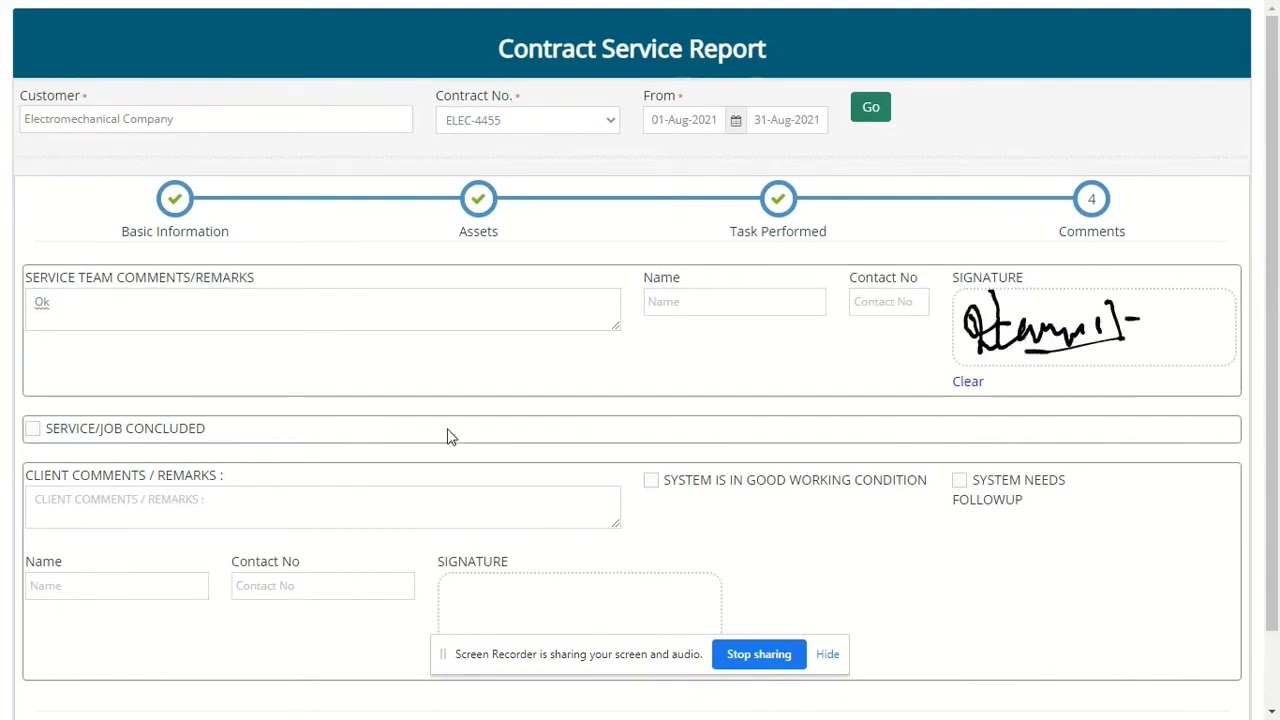
Task: Click the upper SIGNATURE label
Action: coord(987,277)
